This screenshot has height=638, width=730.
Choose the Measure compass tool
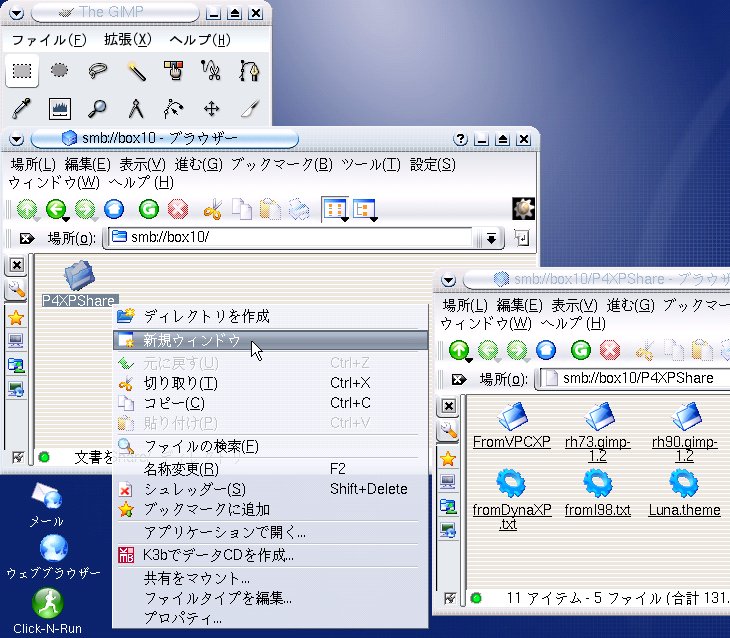pyautogui.click(x=136, y=109)
